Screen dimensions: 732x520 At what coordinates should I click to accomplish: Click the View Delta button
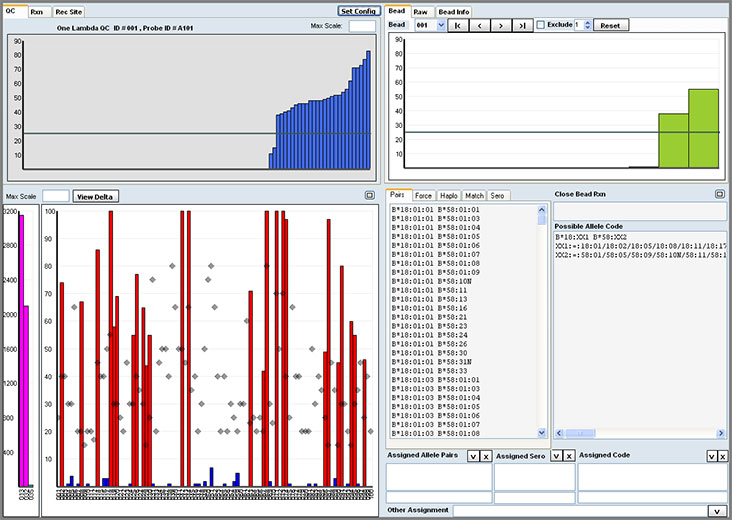95,196
